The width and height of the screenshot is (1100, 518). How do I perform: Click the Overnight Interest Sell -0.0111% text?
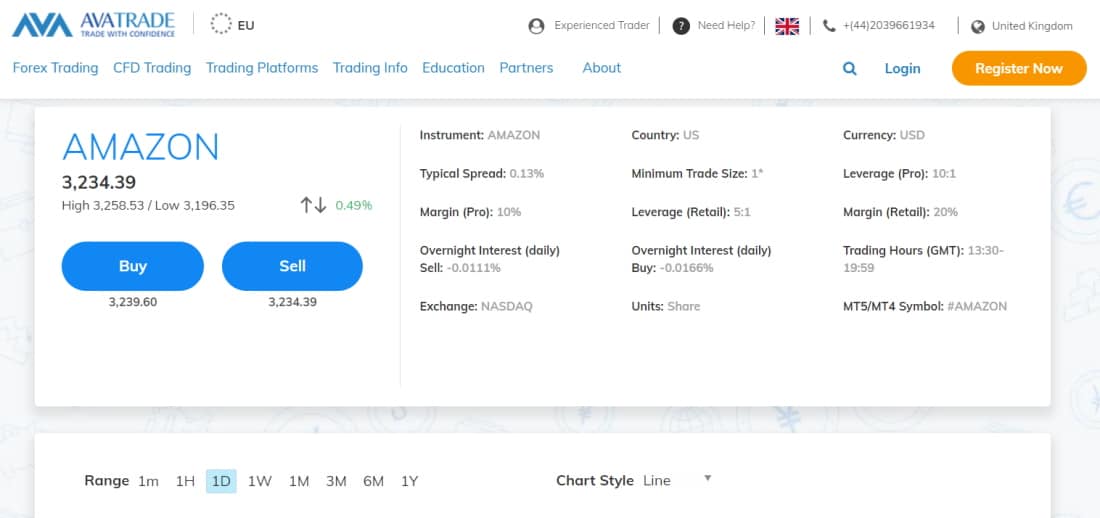click(x=490, y=259)
